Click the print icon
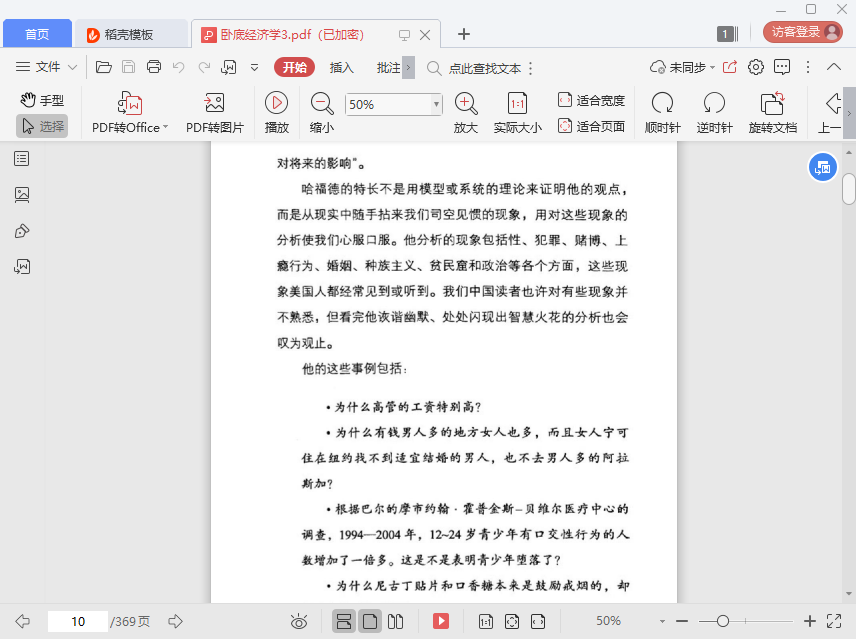The image size is (856, 639). 154,67
